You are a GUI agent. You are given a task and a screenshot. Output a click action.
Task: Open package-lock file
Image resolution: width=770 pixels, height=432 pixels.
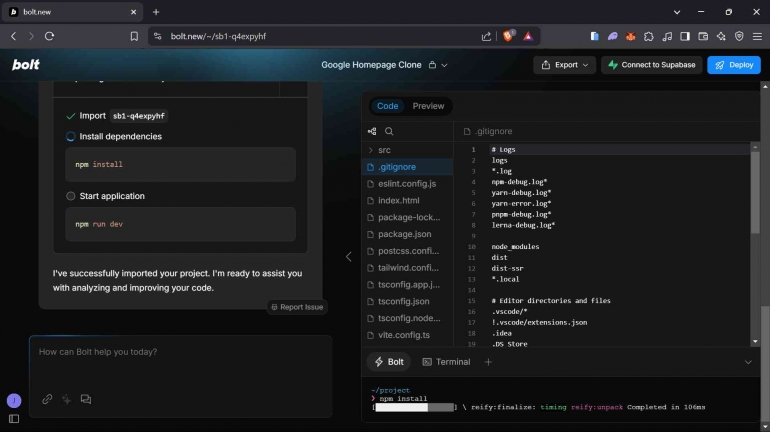(x=407, y=217)
